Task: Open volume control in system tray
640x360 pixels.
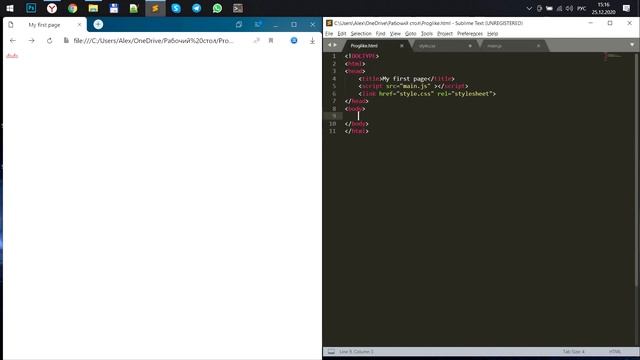Action: pos(569,8)
